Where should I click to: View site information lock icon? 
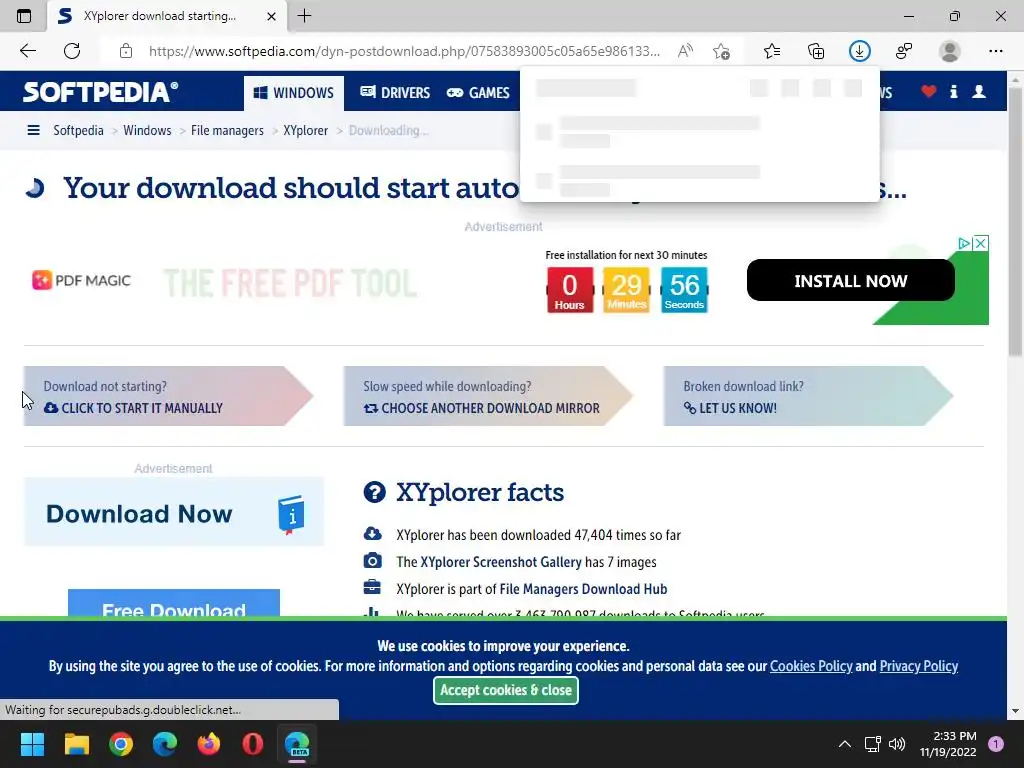(126, 51)
